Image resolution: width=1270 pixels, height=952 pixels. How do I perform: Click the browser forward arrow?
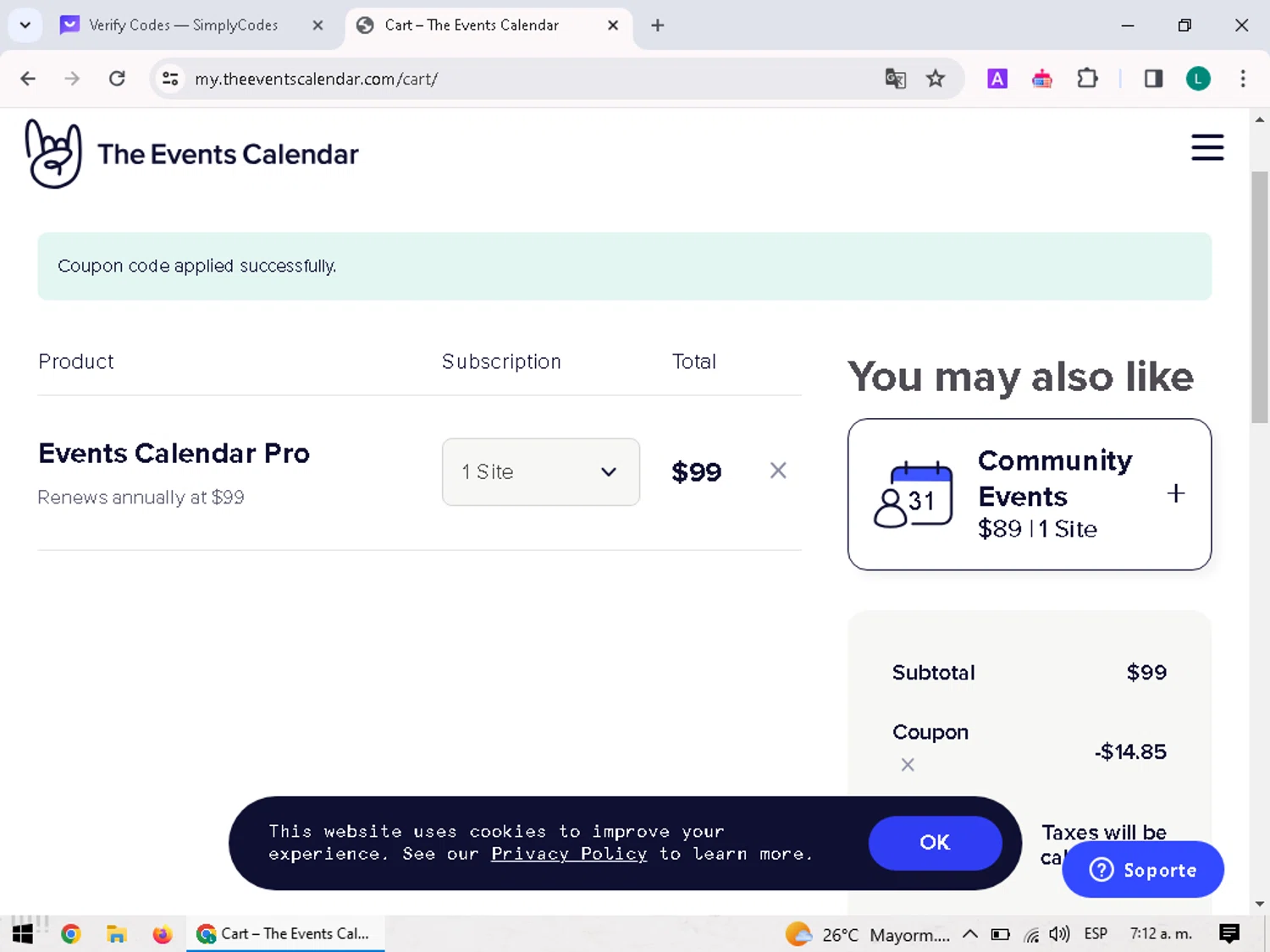coord(73,79)
